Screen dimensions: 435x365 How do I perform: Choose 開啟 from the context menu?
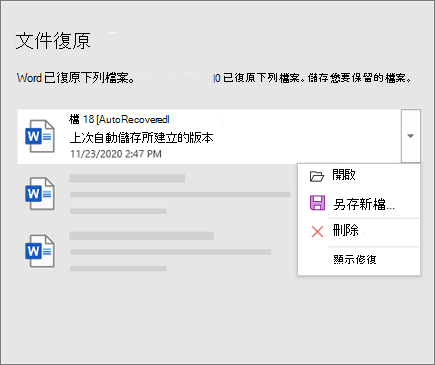click(x=344, y=175)
